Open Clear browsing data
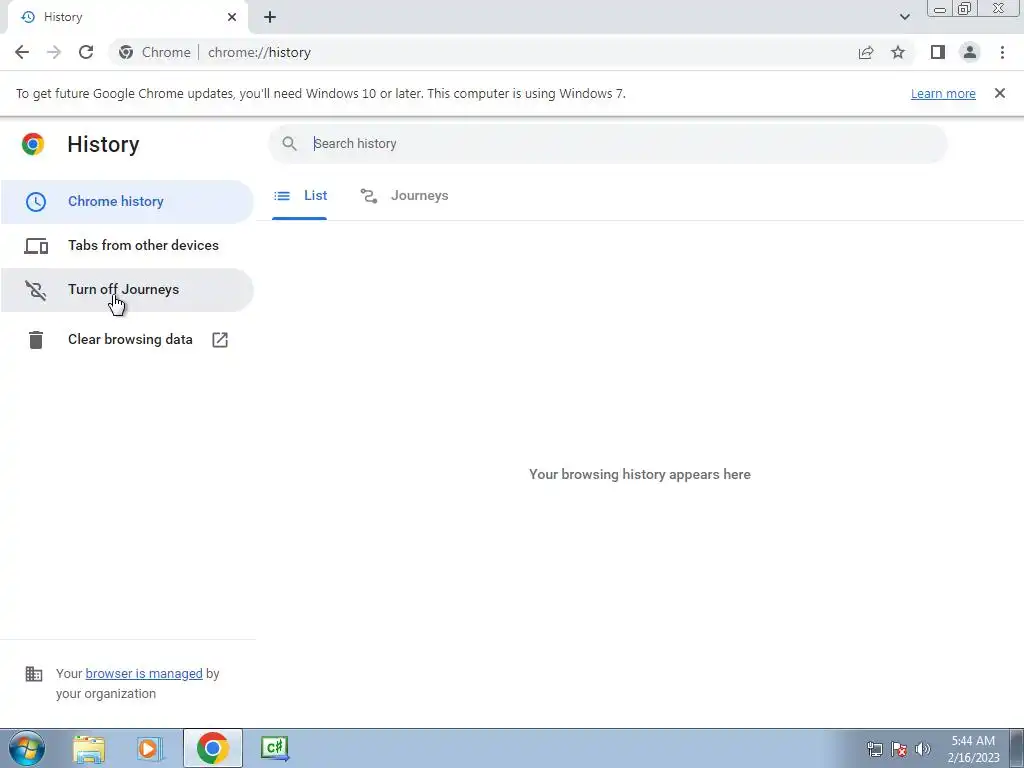 [x=127, y=340]
